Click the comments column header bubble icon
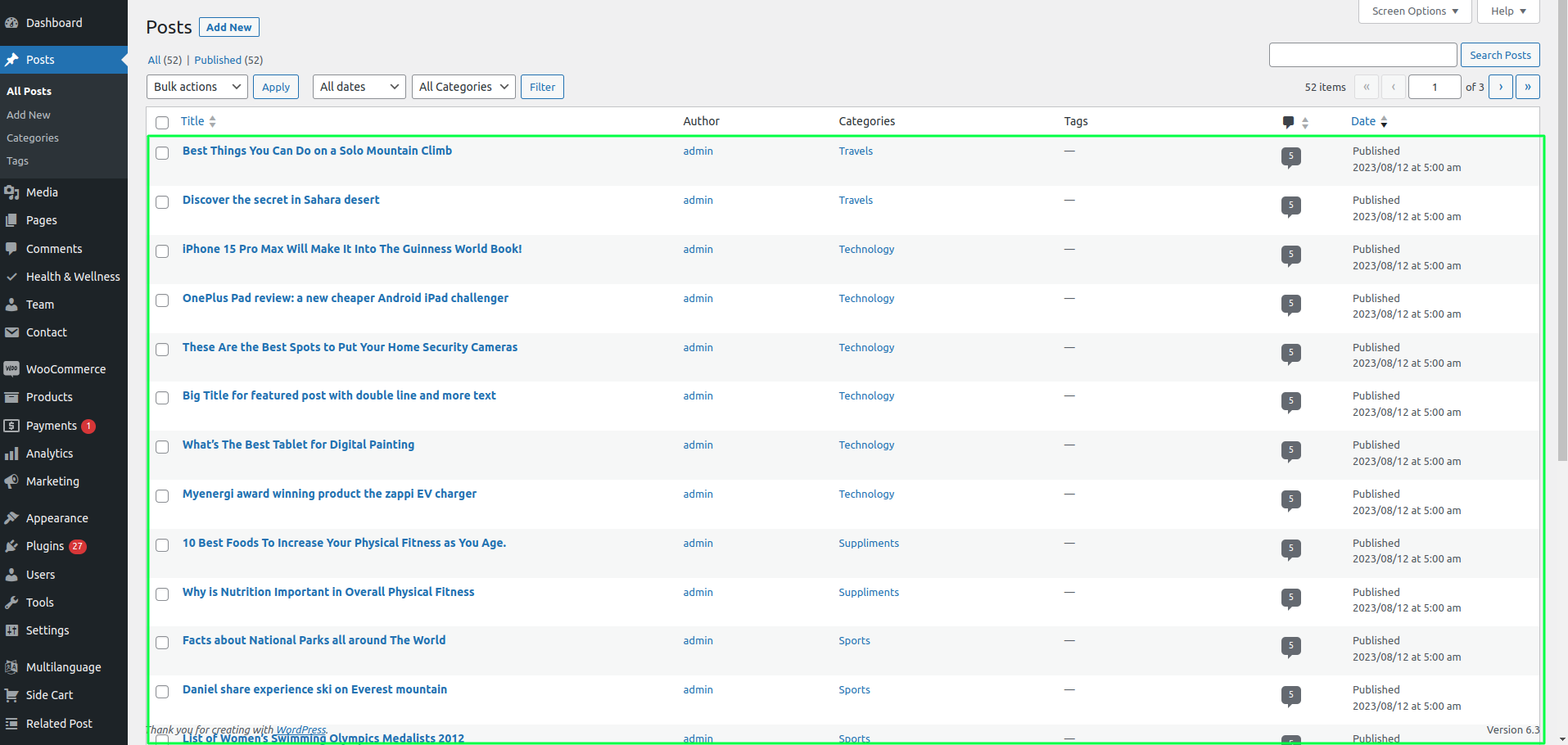1568x745 pixels. coord(1289,122)
